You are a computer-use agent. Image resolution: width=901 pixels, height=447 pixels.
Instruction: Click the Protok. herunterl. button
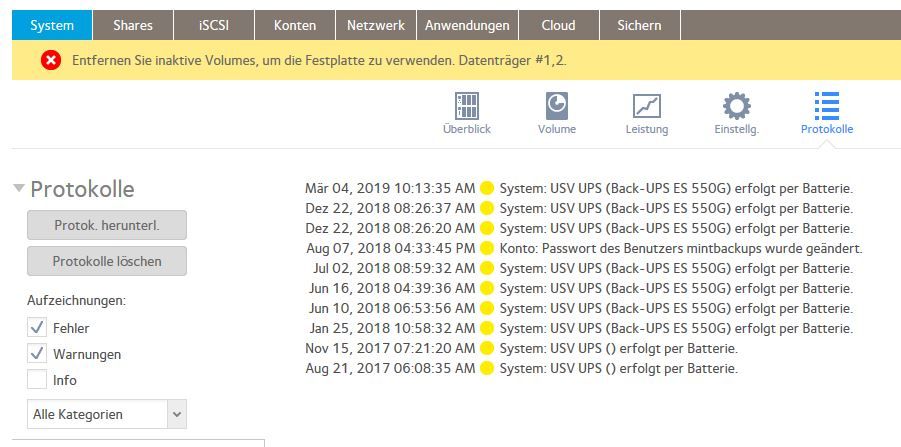pyautogui.click(x=107, y=225)
